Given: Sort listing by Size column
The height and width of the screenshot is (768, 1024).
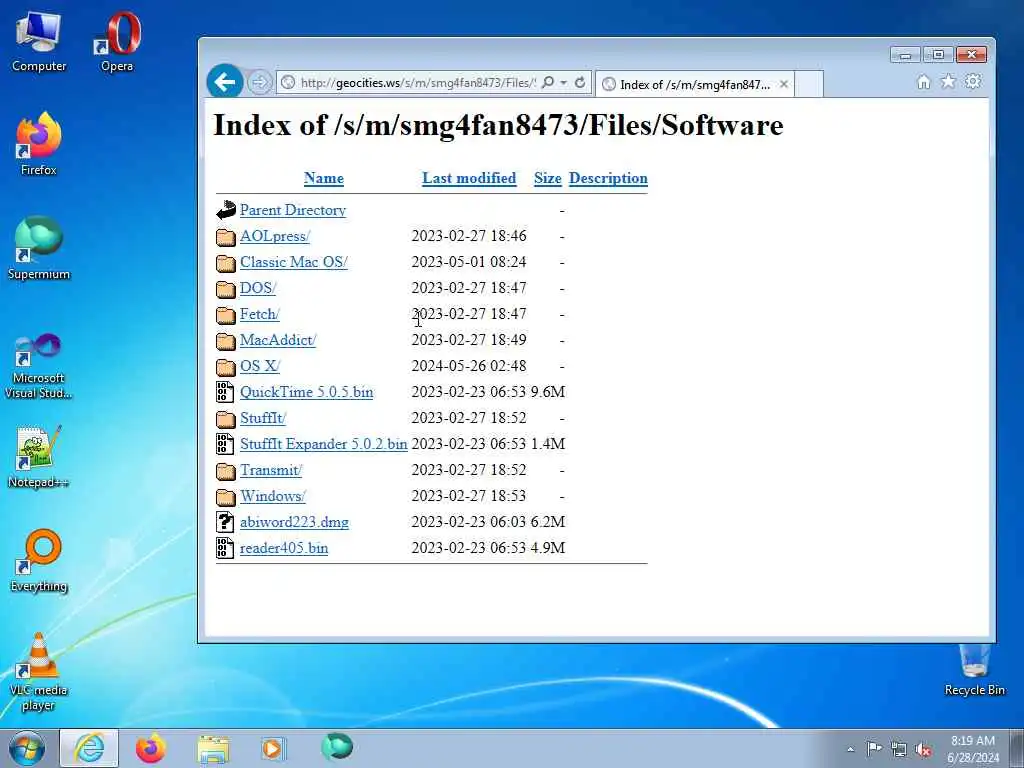Looking at the screenshot, I should tap(547, 178).
